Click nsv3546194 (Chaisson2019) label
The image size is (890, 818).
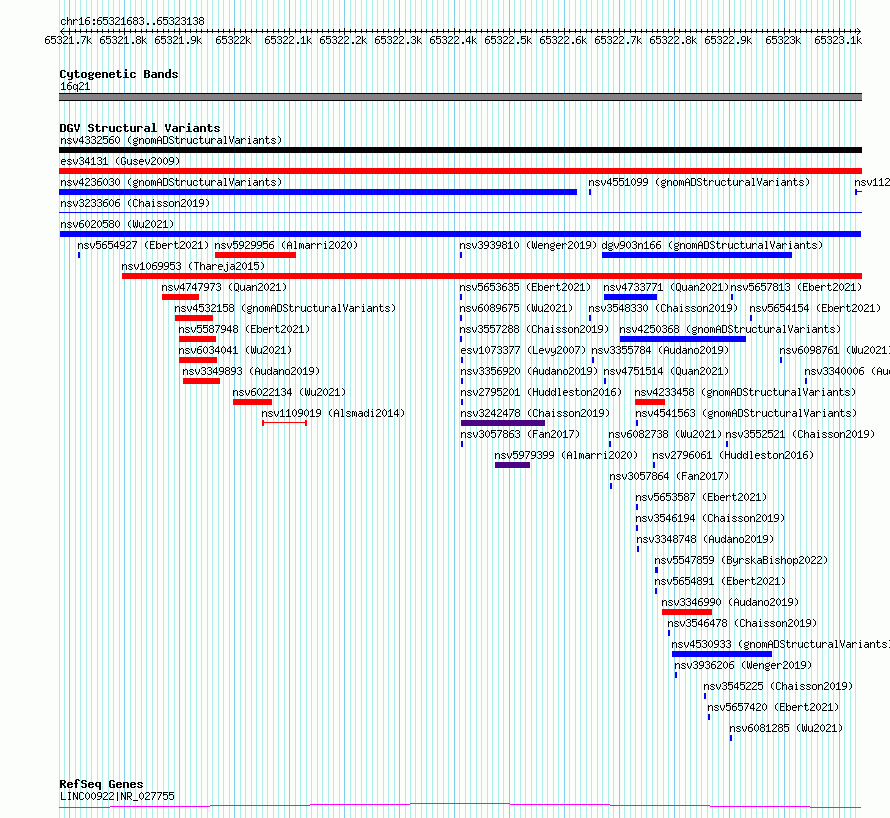(x=710, y=518)
